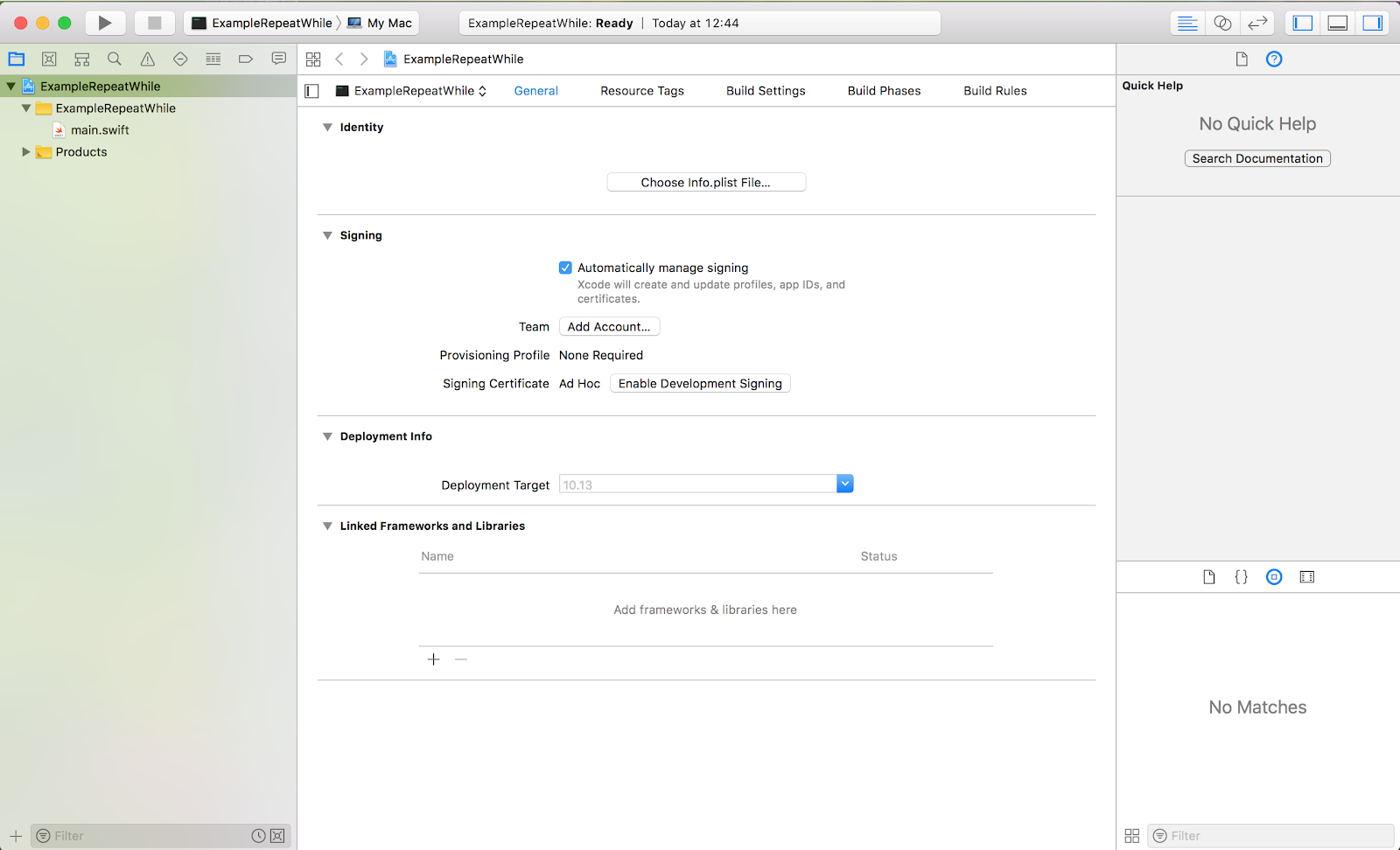Collapse the Deployment Info section
Screen dimensions: 1400x850
click(327, 436)
